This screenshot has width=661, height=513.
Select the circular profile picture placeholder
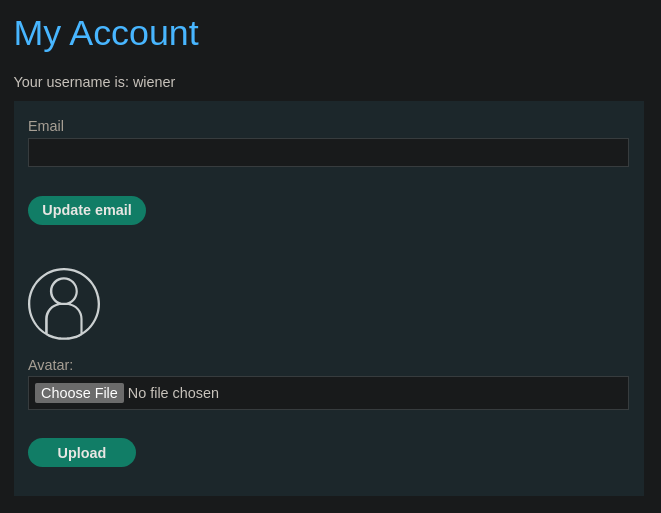(x=64, y=304)
